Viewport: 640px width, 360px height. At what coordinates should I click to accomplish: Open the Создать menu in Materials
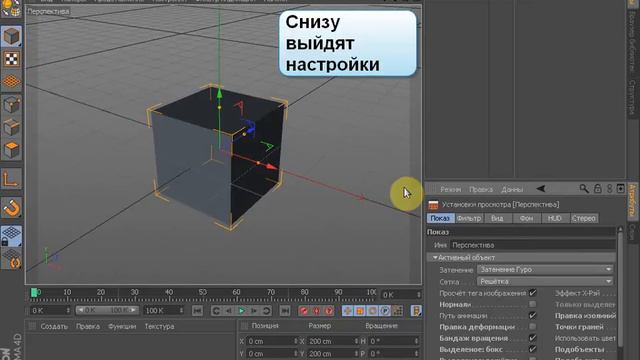click(x=54, y=327)
